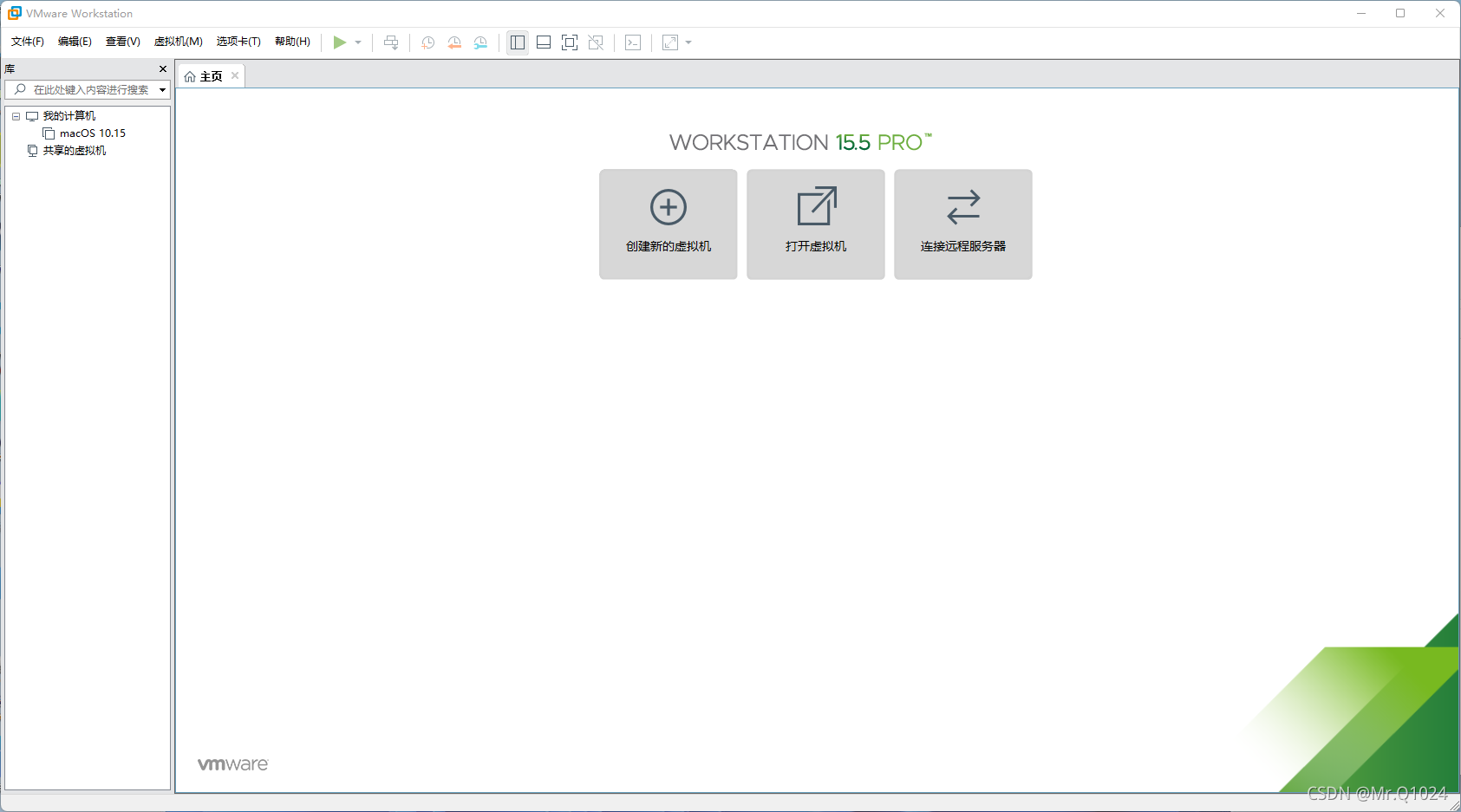Click Send Ctrl+Alt+Del toolbar icon
1461x812 pixels.
point(391,42)
